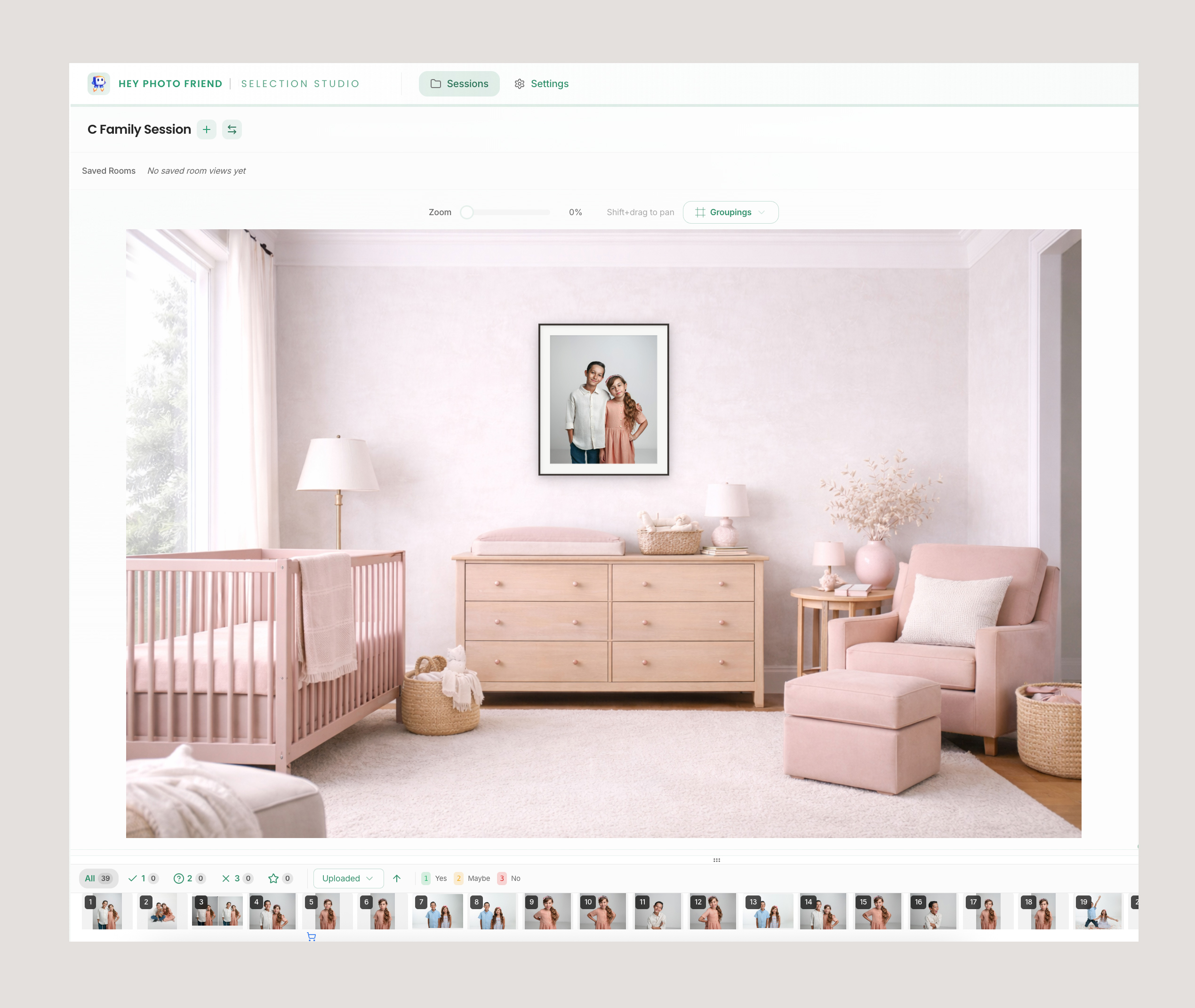Screen dimensions: 1195x1008
Task: Select the X (No) filter icon
Action: coord(226,878)
